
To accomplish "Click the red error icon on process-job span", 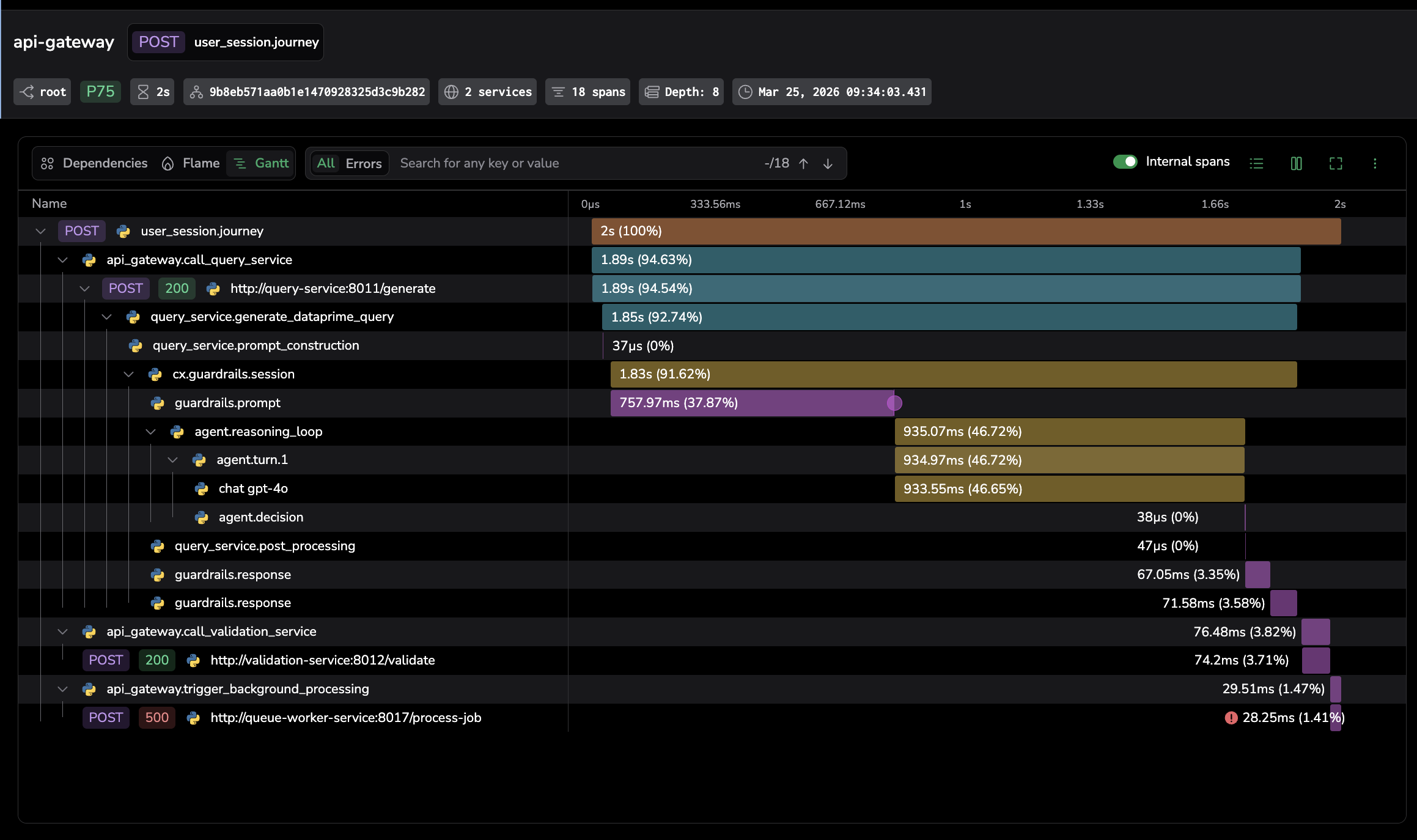I will (x=1231, y=718).
